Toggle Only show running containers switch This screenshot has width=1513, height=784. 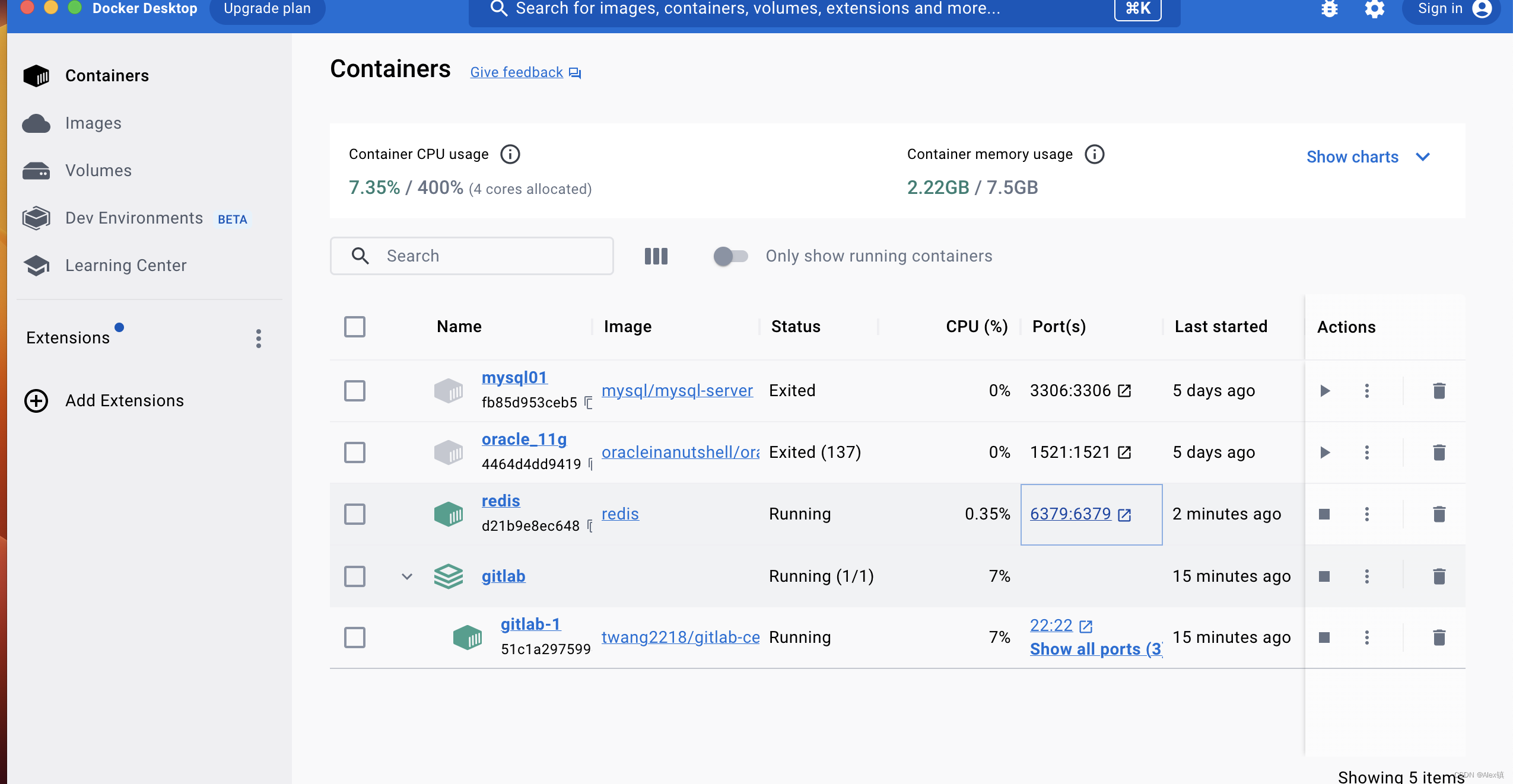coord(730,256)
